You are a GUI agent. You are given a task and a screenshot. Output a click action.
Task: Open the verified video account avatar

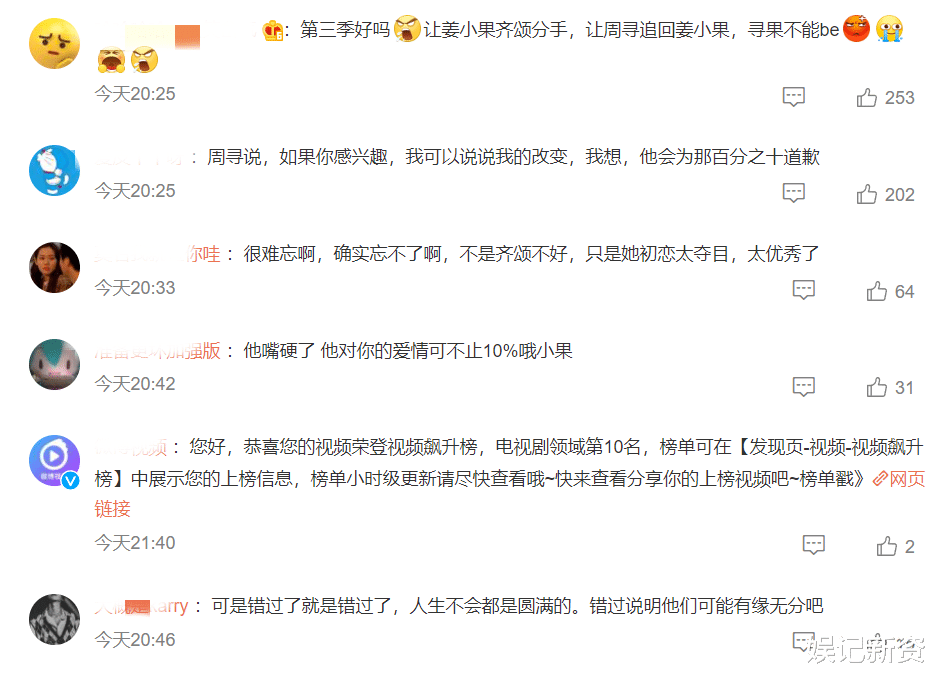55,461
